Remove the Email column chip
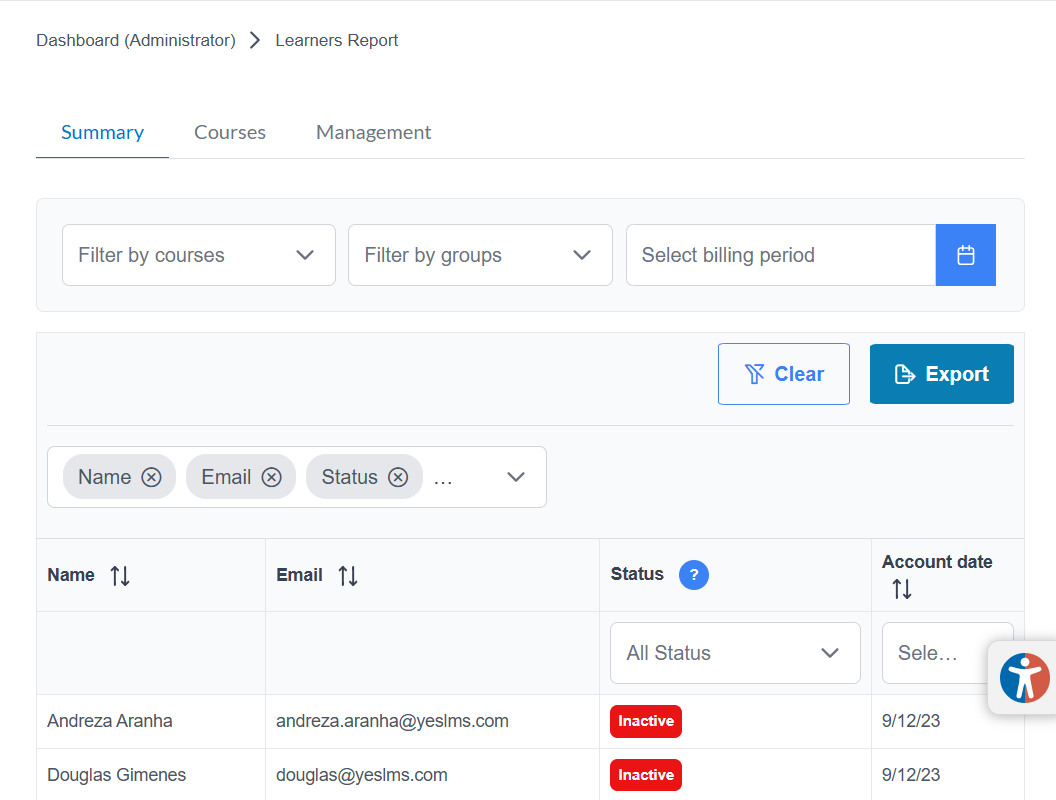 [x=271, y=477]
